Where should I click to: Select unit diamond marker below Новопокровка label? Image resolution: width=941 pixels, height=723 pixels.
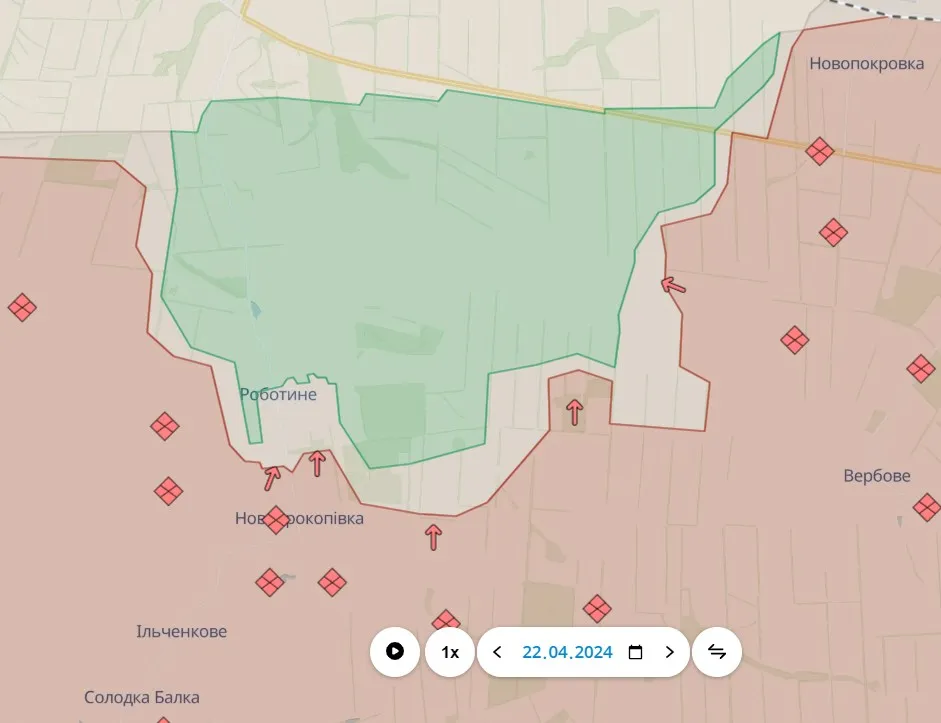click(x=820, y=151)
